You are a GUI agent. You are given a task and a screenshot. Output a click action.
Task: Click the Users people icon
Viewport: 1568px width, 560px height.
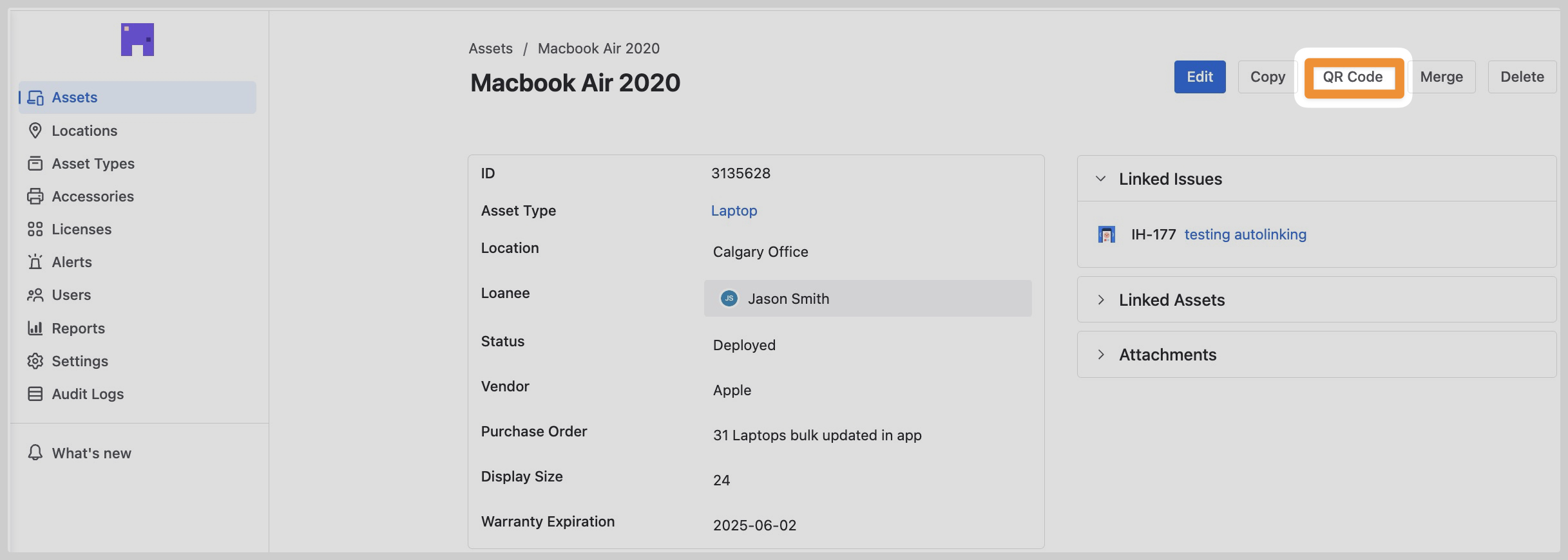(x=35, y=295)
